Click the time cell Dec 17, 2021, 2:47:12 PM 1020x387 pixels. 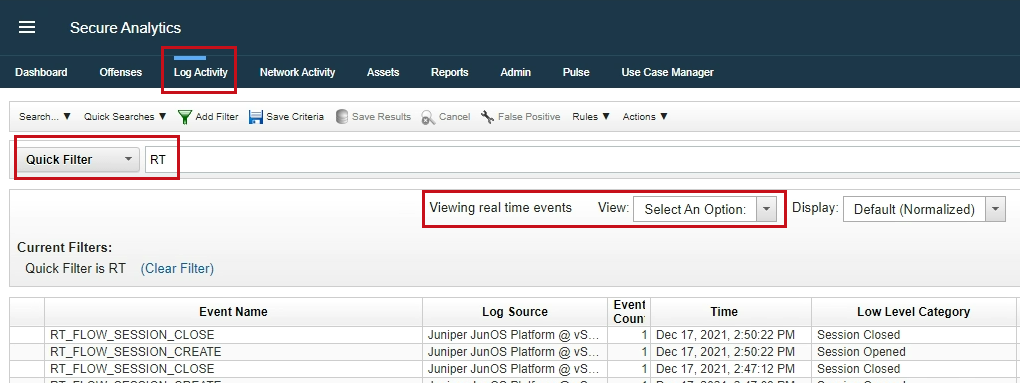click(725, 369)
